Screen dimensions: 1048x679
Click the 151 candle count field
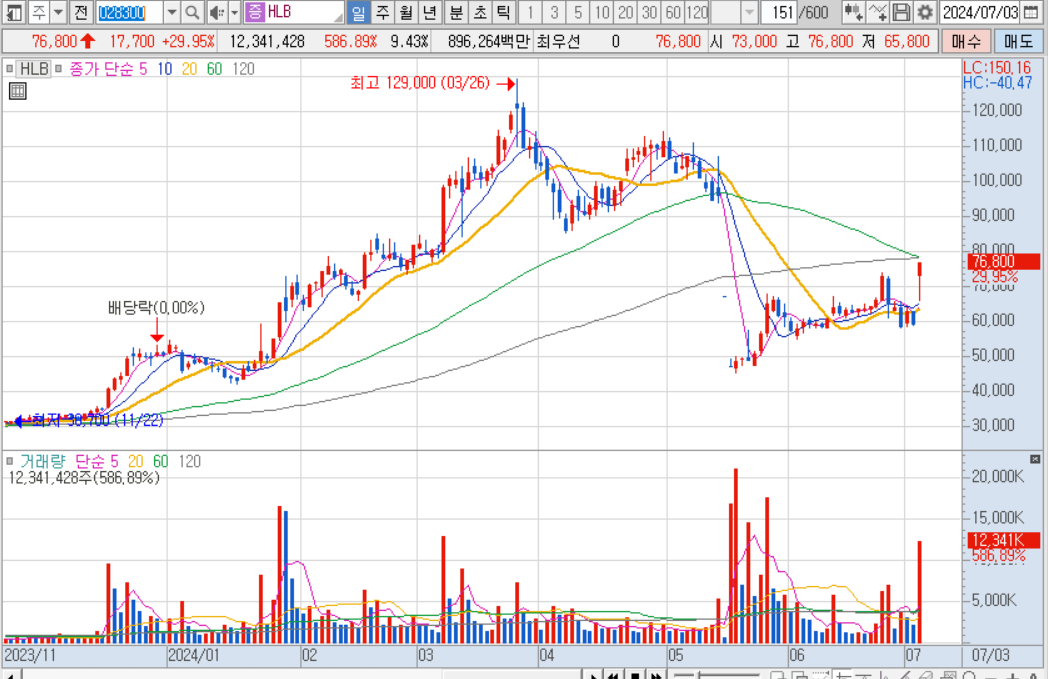tap(779, 12)
